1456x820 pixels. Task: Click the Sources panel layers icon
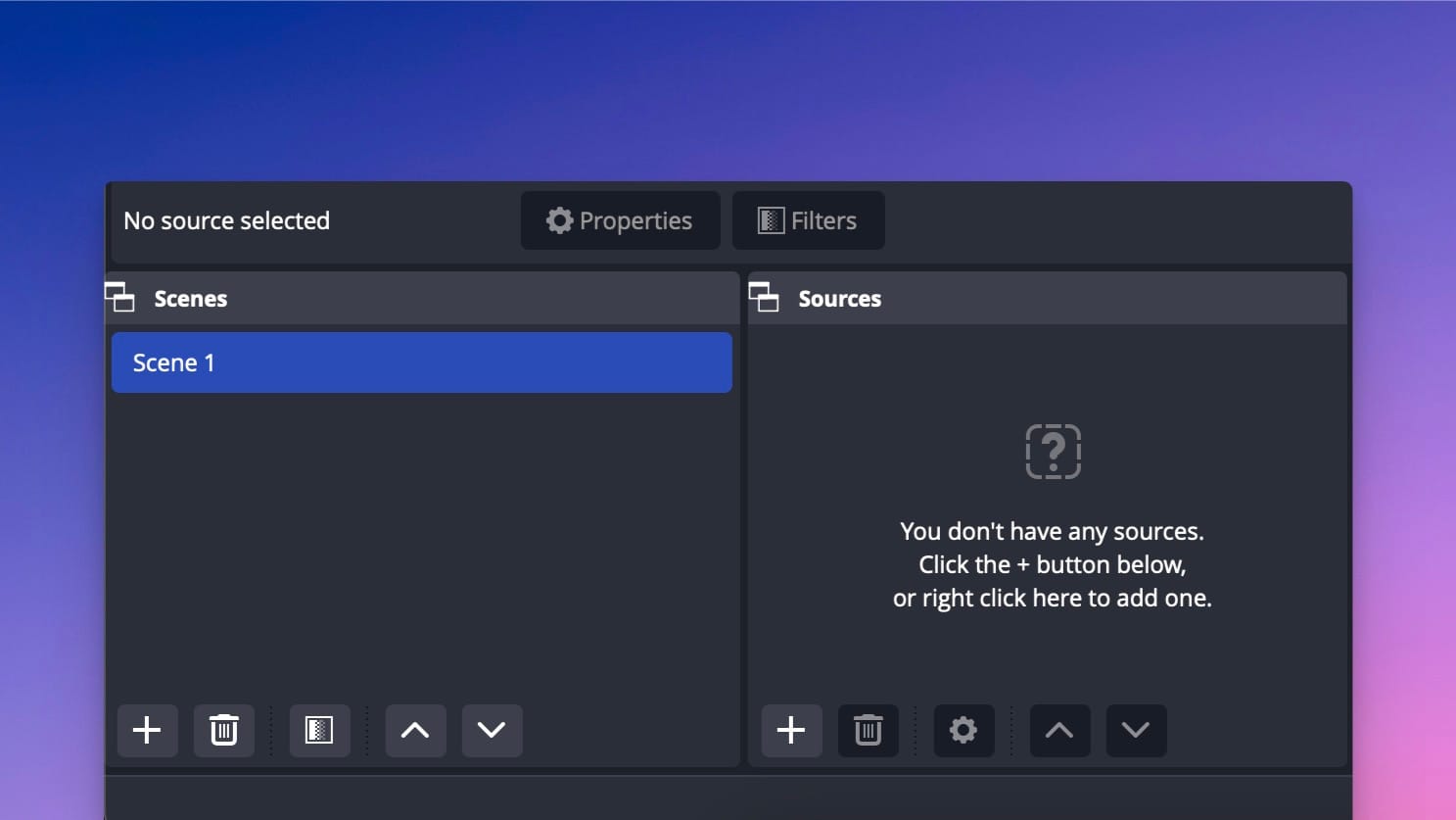coord(765,297)
